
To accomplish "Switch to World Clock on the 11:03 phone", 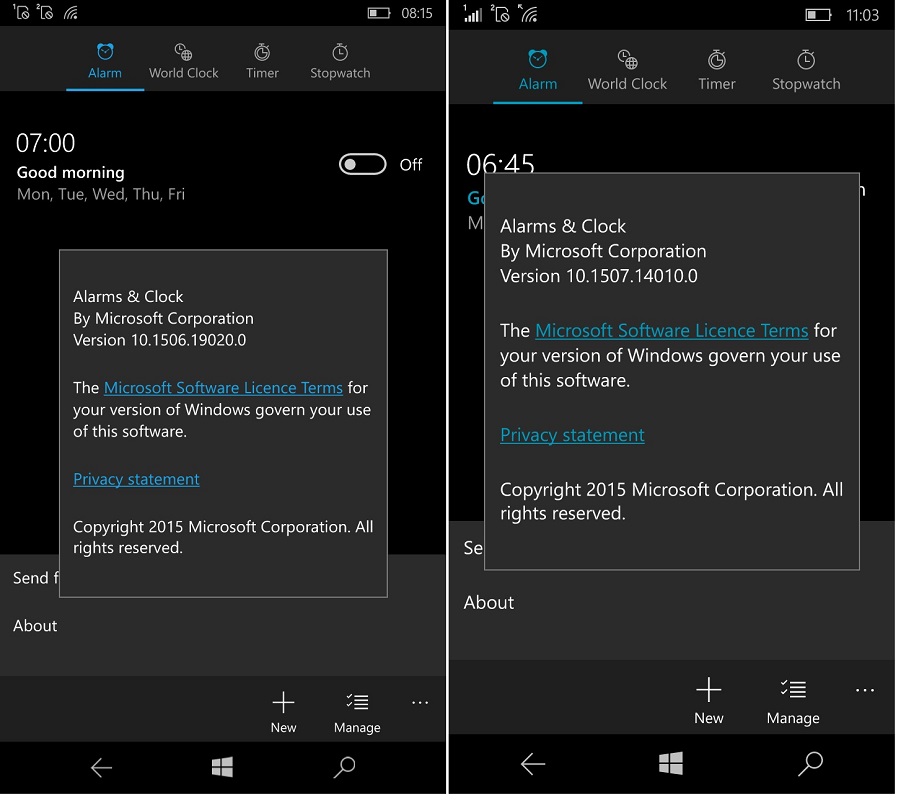I will [627, 71].
